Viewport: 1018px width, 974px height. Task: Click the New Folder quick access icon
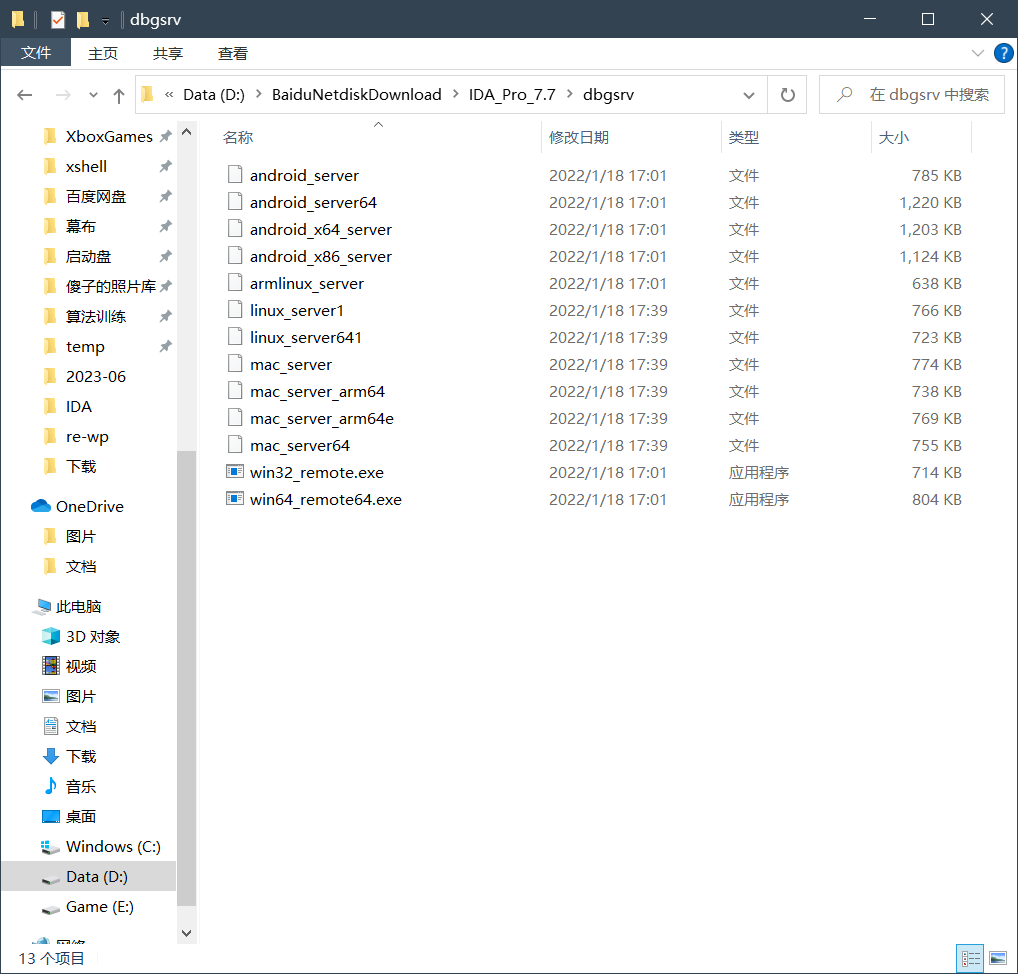(x=82, y=19)
